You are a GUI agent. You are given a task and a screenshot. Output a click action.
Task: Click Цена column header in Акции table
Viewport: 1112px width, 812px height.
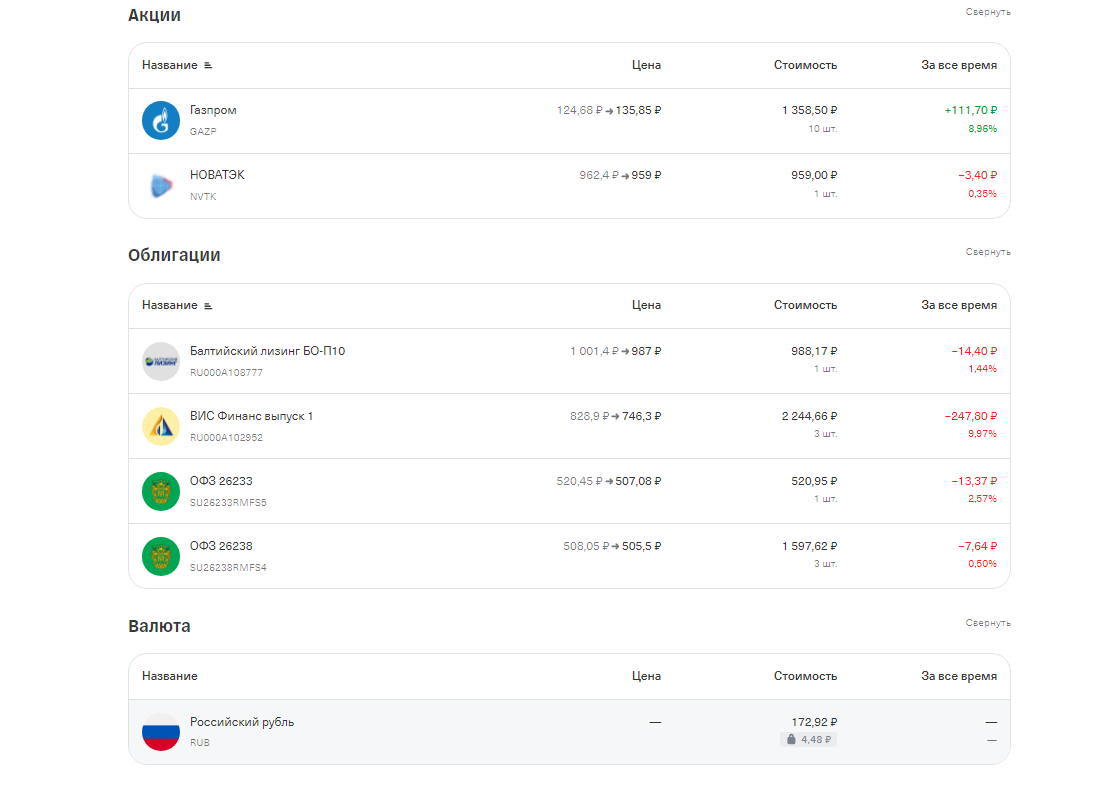pyautogui.click(x=646, y=65)
